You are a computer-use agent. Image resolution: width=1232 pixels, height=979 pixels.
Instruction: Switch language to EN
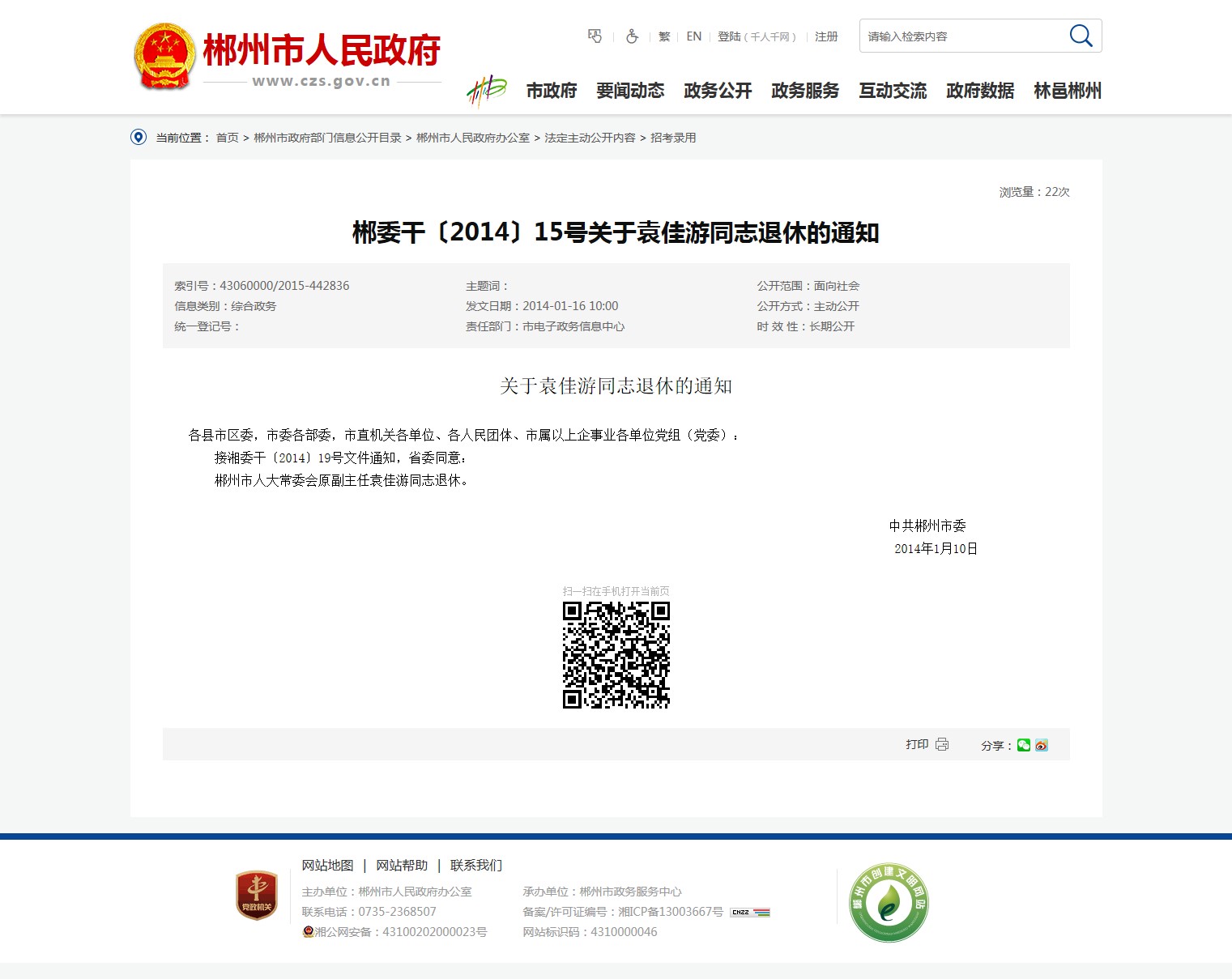[x=693, y=36]
